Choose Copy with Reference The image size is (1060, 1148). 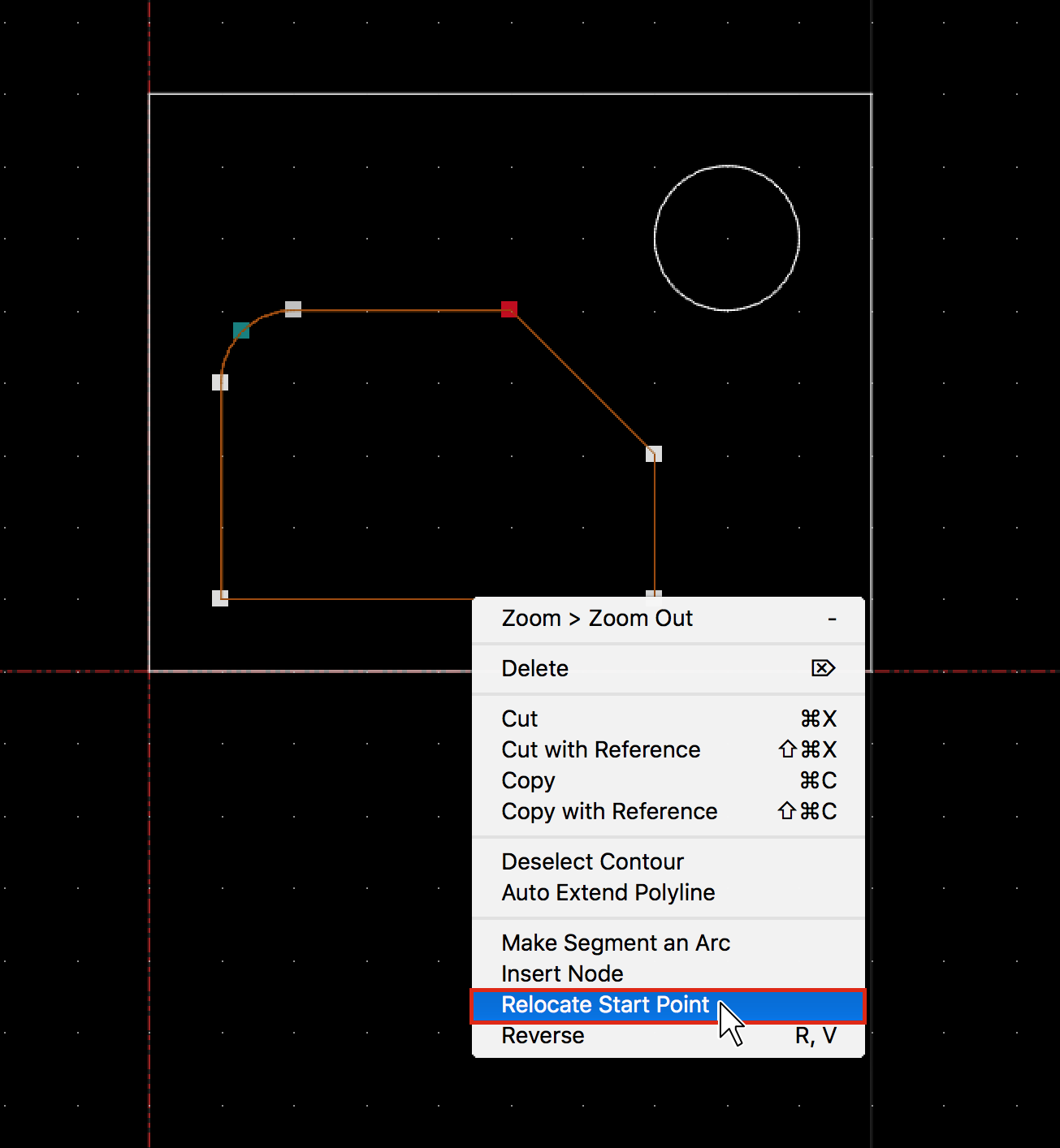click(609, 811)
